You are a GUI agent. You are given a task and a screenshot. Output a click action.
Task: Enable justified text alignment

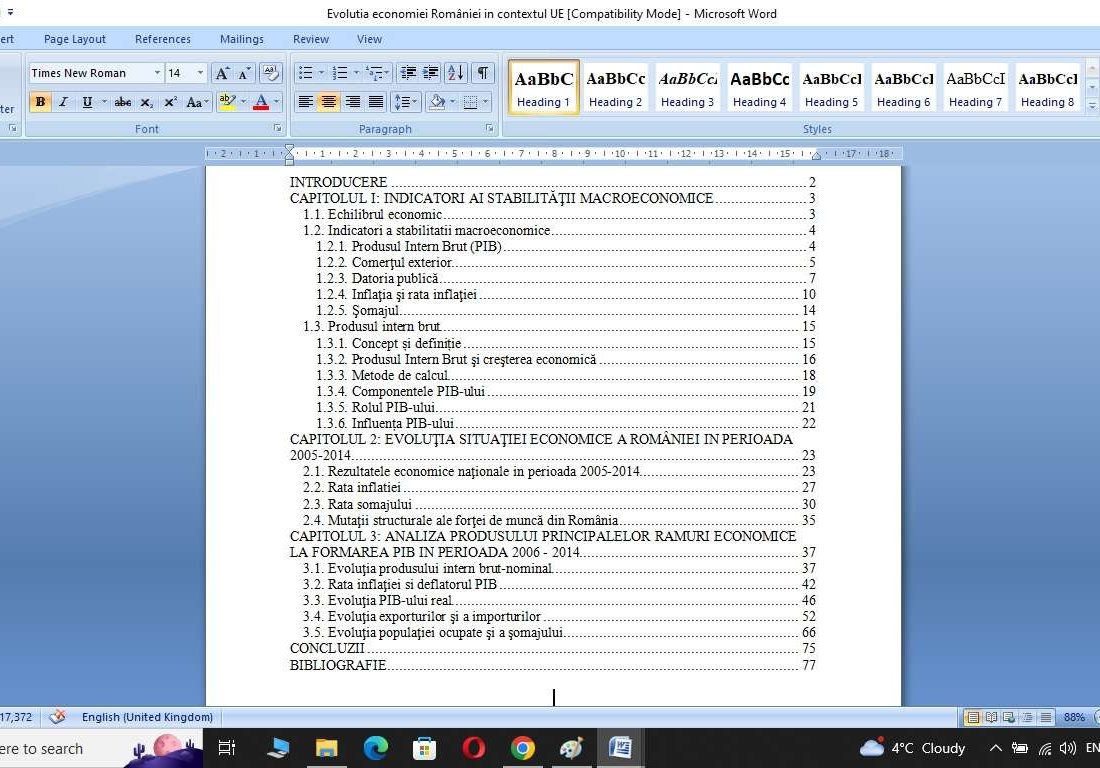click(x=376, y=101)
